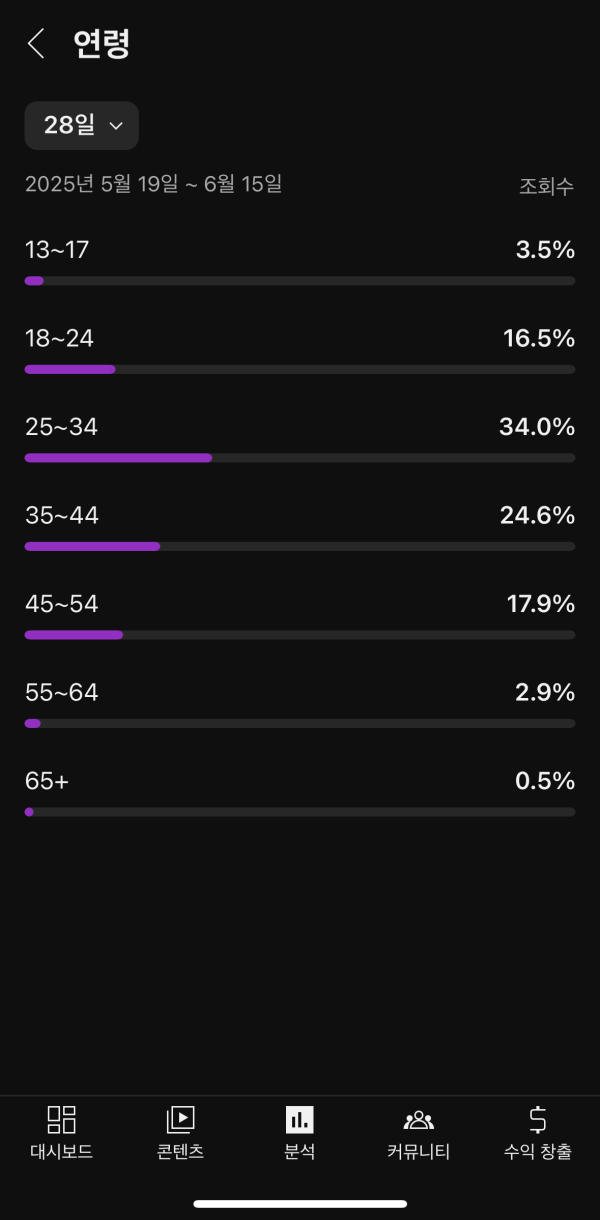Screen dimensions: 600x1220
Task: Click the 34.0% percentage value
Action: pyautogui.click(x=537, y=427)
